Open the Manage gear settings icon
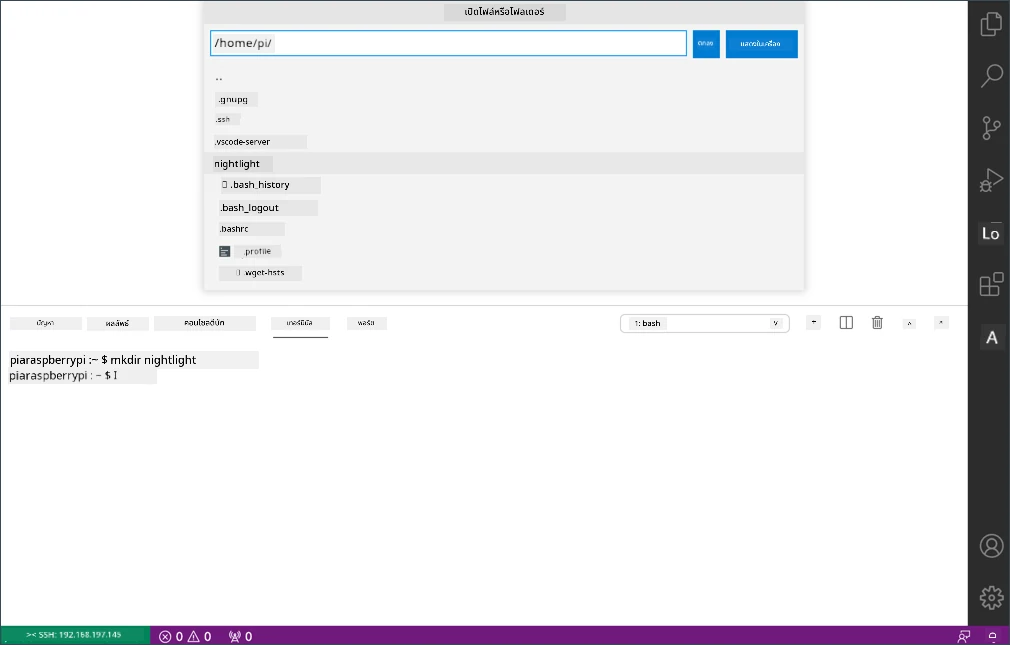The image size is (1010, 645). (991, 597)
